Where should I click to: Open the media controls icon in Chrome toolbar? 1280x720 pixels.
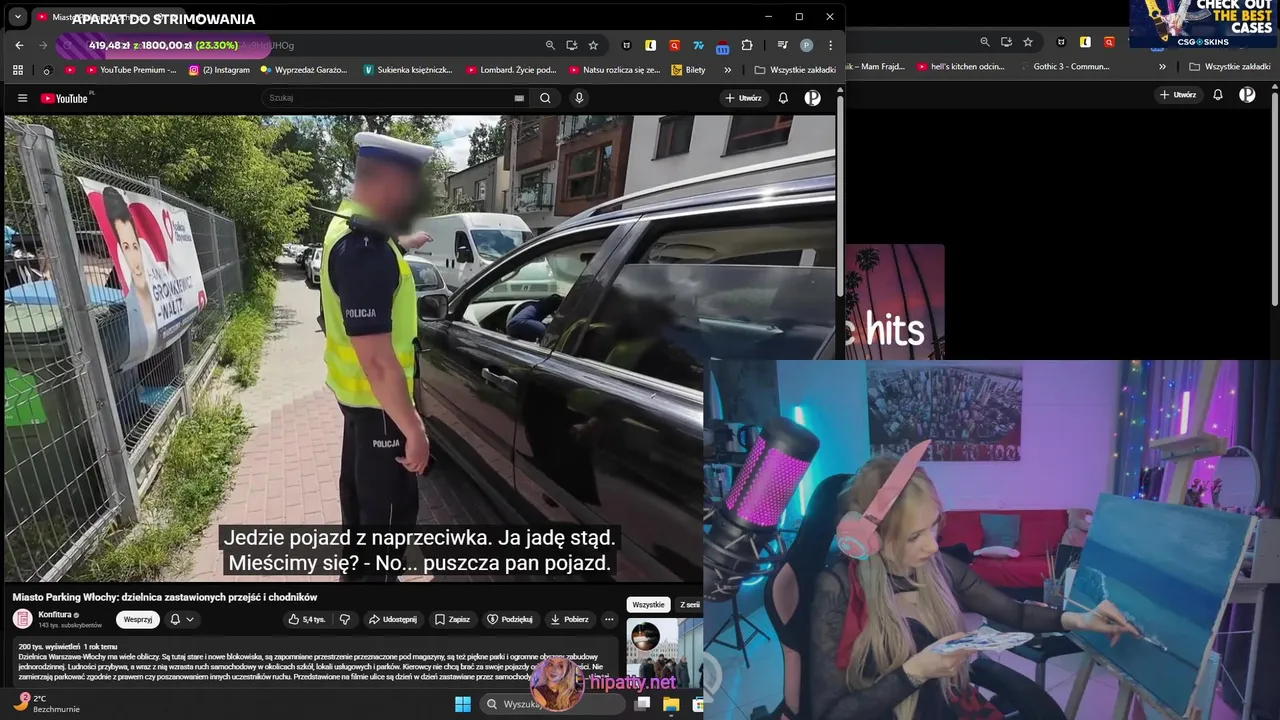[x=781, y=45]
